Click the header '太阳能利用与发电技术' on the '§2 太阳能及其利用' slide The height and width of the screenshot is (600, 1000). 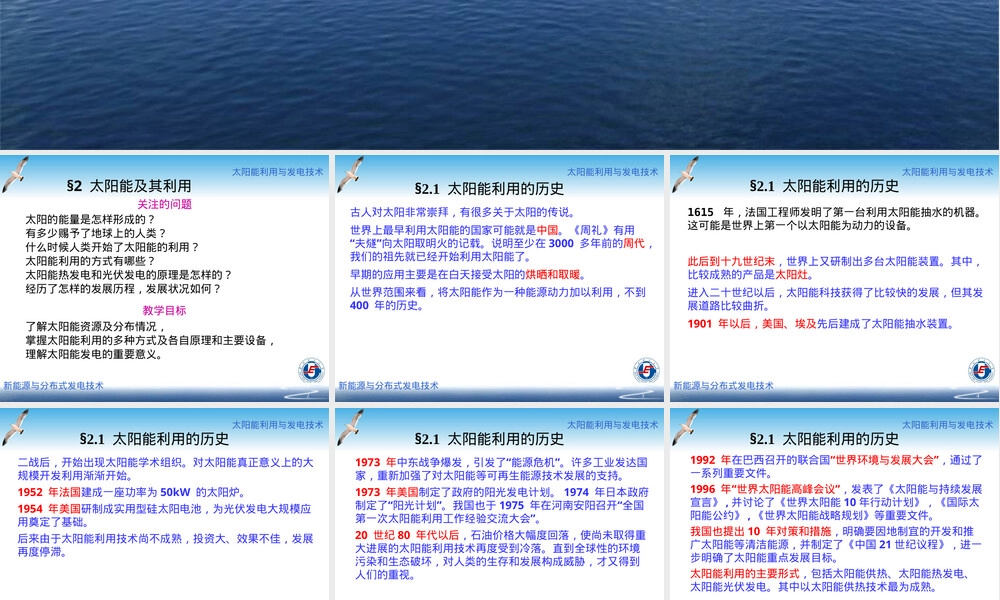click(277, 172)
